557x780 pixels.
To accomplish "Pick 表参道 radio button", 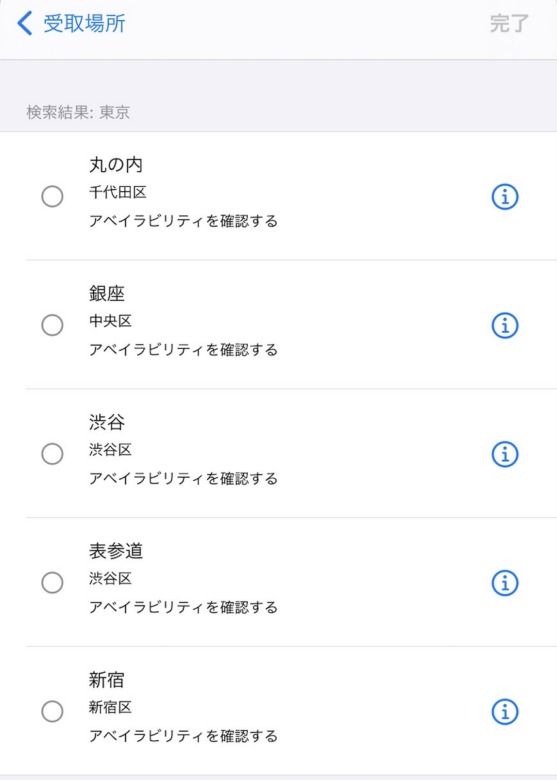I will tap(52, 583).
